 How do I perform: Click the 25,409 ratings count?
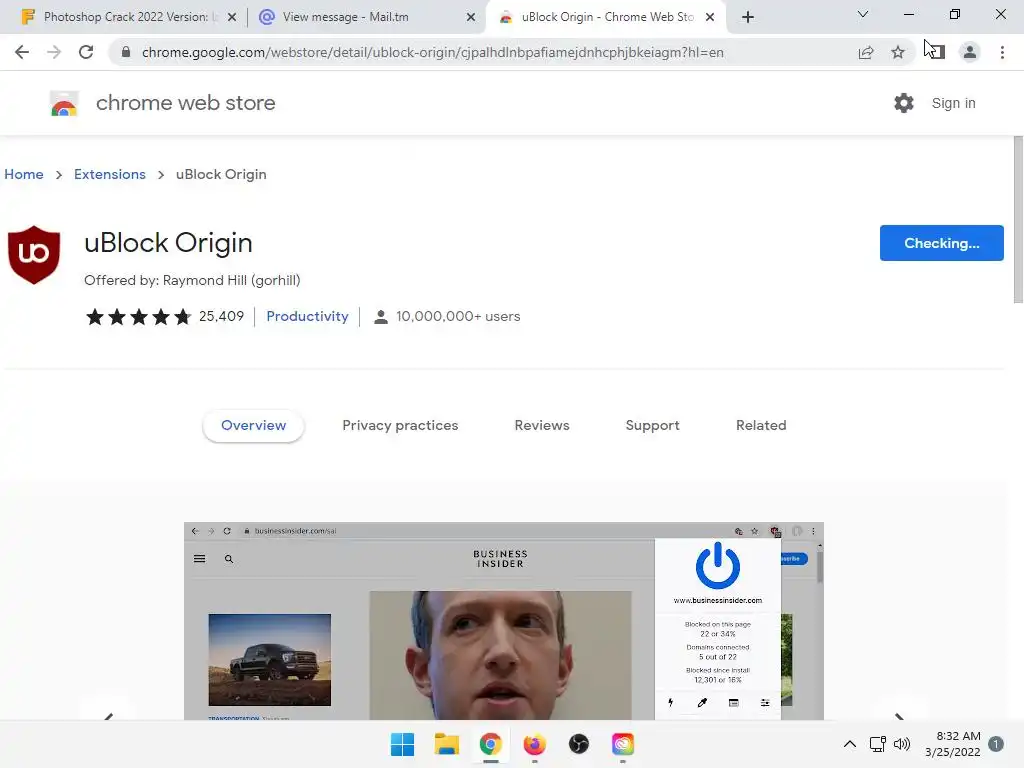[221, 316]
